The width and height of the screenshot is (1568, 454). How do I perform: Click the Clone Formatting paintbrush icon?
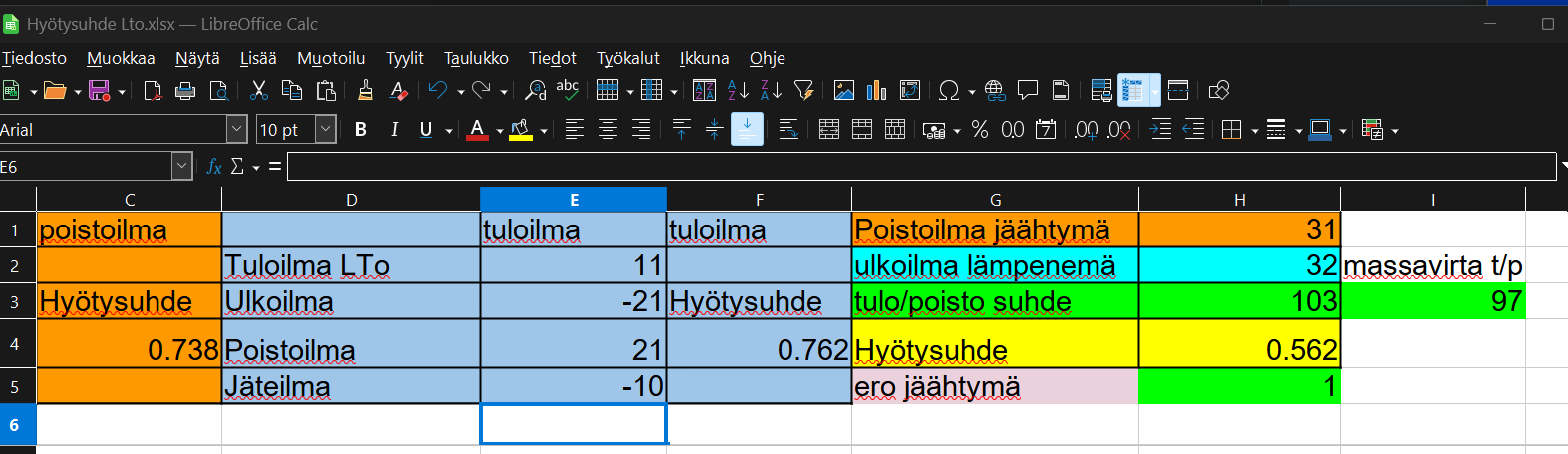point(365,91)
